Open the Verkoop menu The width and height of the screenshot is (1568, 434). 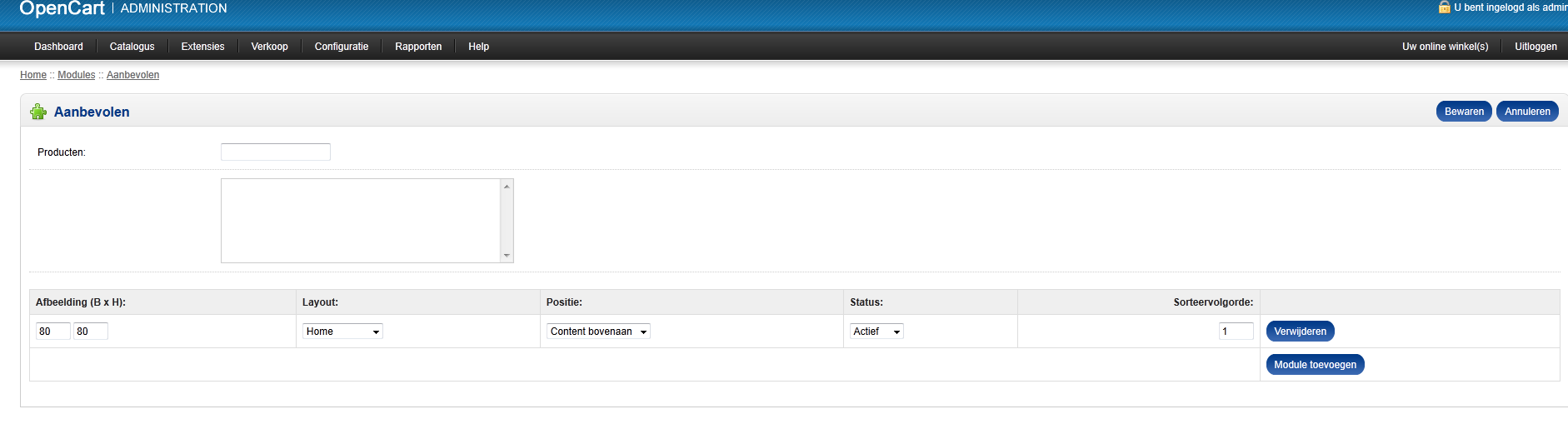(269, 47)
